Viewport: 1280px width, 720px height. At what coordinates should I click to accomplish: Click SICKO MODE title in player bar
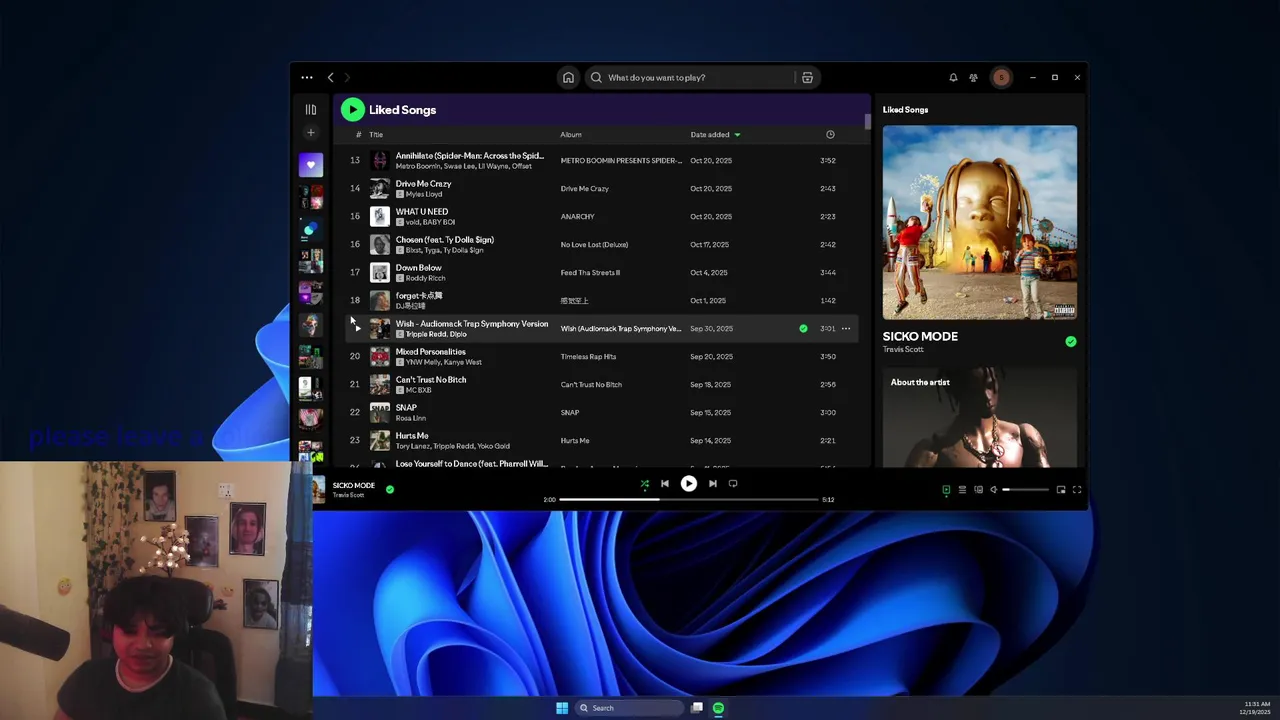click(x=353, y=485)
